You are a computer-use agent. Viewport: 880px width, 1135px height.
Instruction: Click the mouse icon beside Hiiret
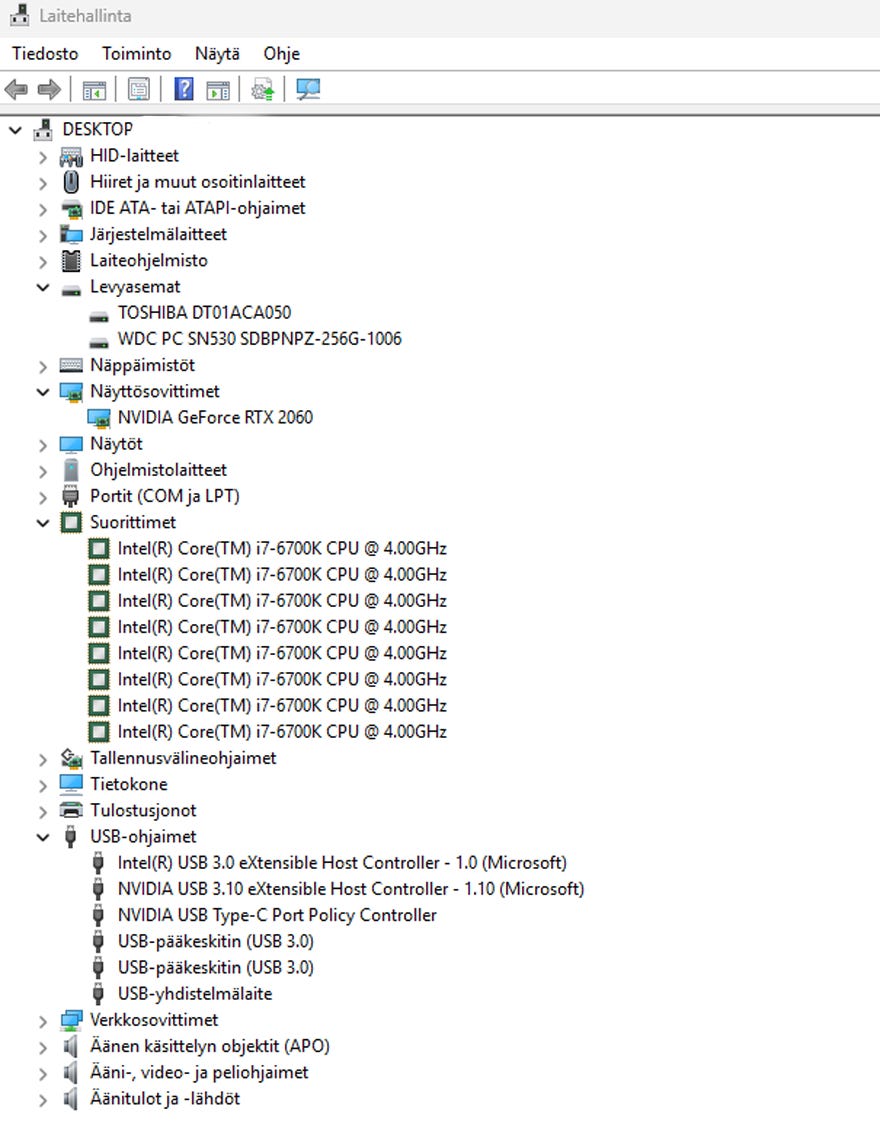point(71,182)
